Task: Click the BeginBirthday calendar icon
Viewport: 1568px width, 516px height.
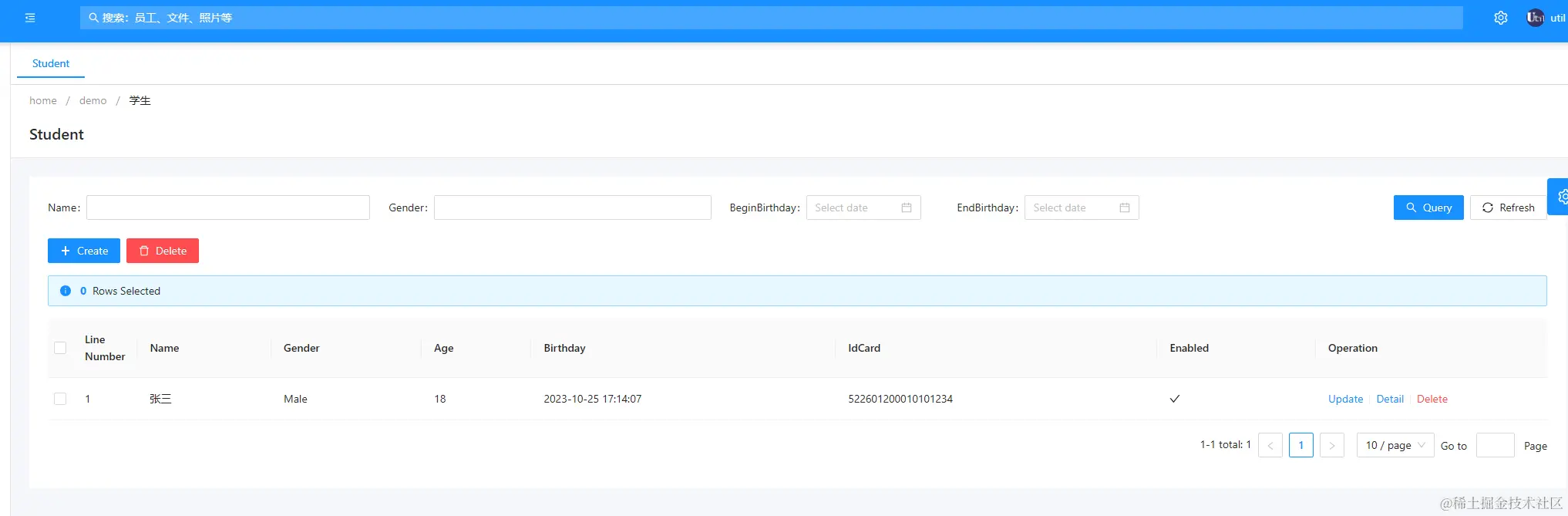Action: (x=907, y=207)
